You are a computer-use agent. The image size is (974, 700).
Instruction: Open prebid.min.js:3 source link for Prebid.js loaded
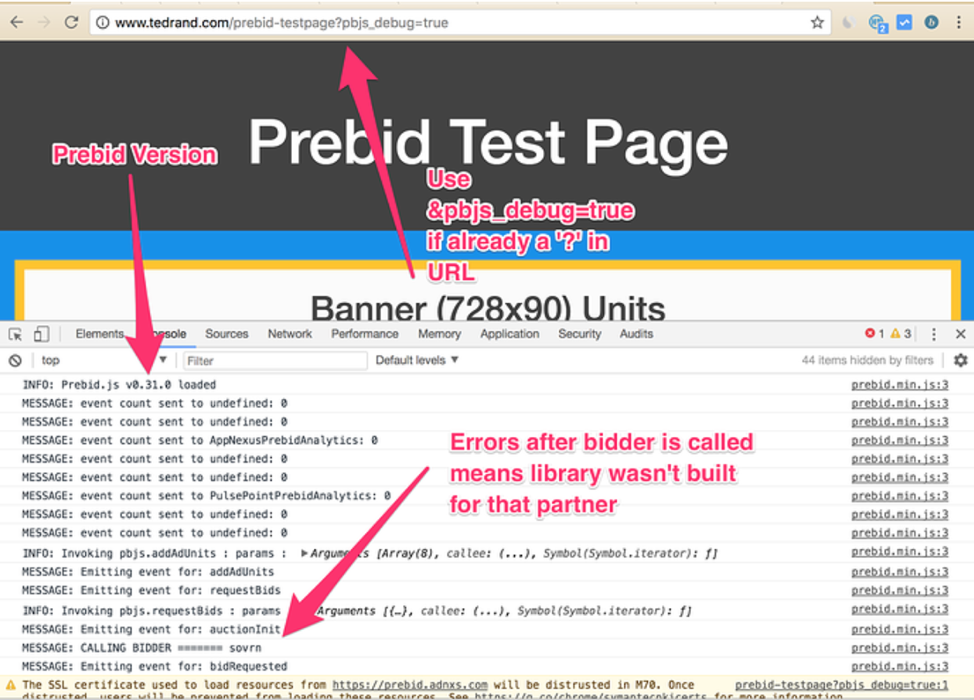[x=899, y=385]
